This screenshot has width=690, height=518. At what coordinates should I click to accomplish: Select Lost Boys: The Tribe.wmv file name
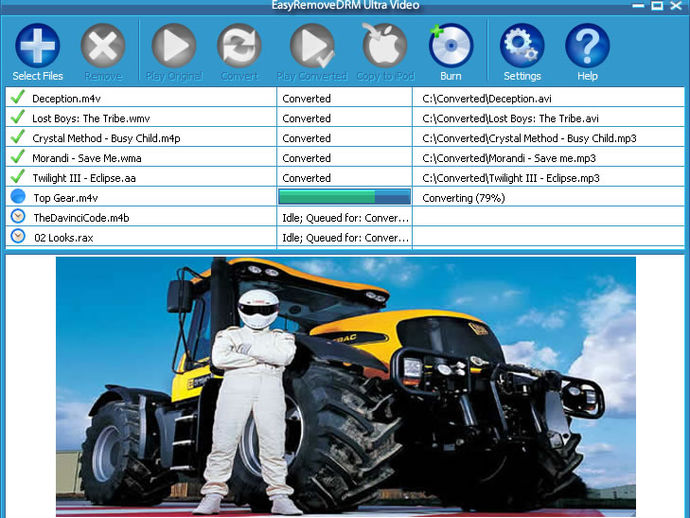click(x=91, y=118)
